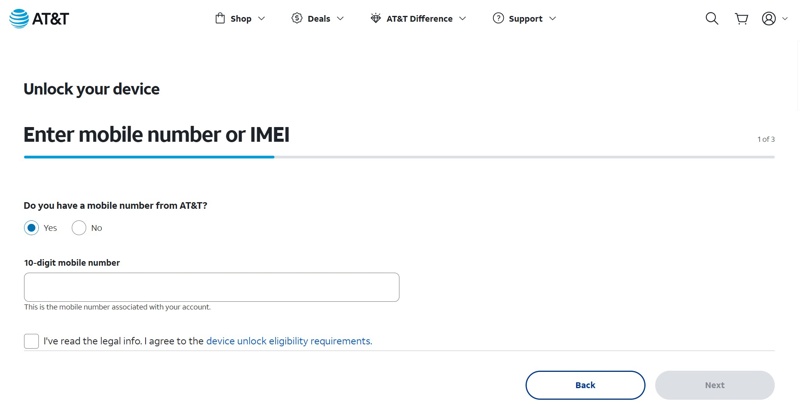Click the step progress bar

point(399,157)
